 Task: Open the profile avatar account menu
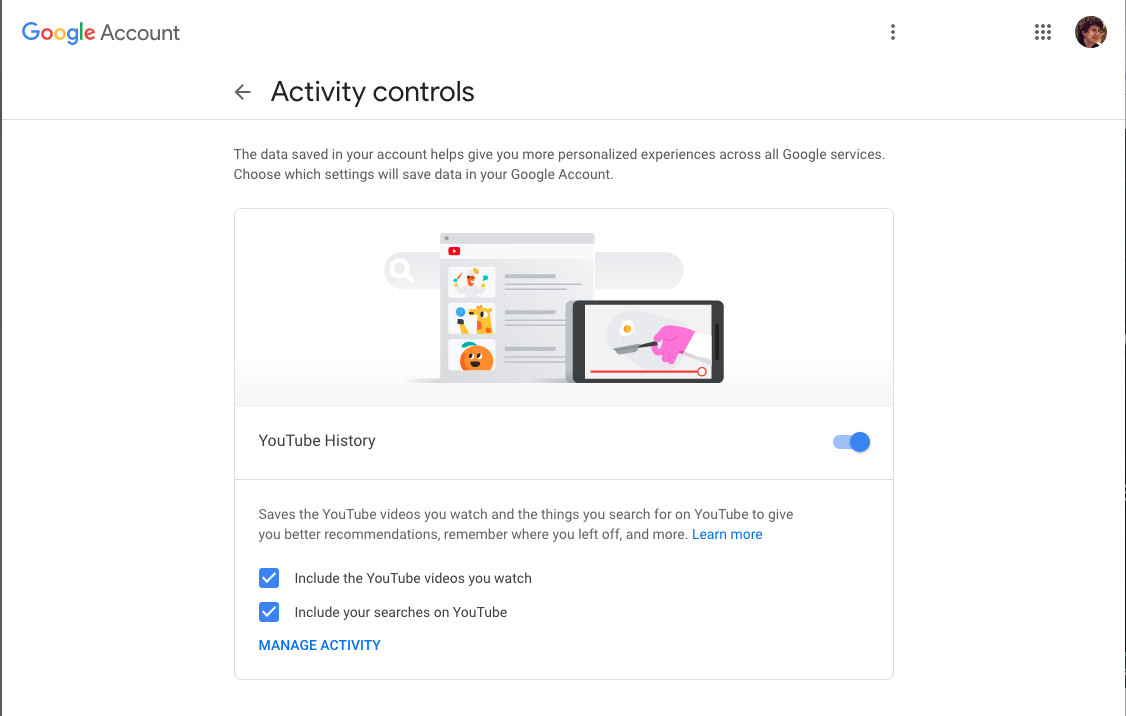pos(1090,32)
